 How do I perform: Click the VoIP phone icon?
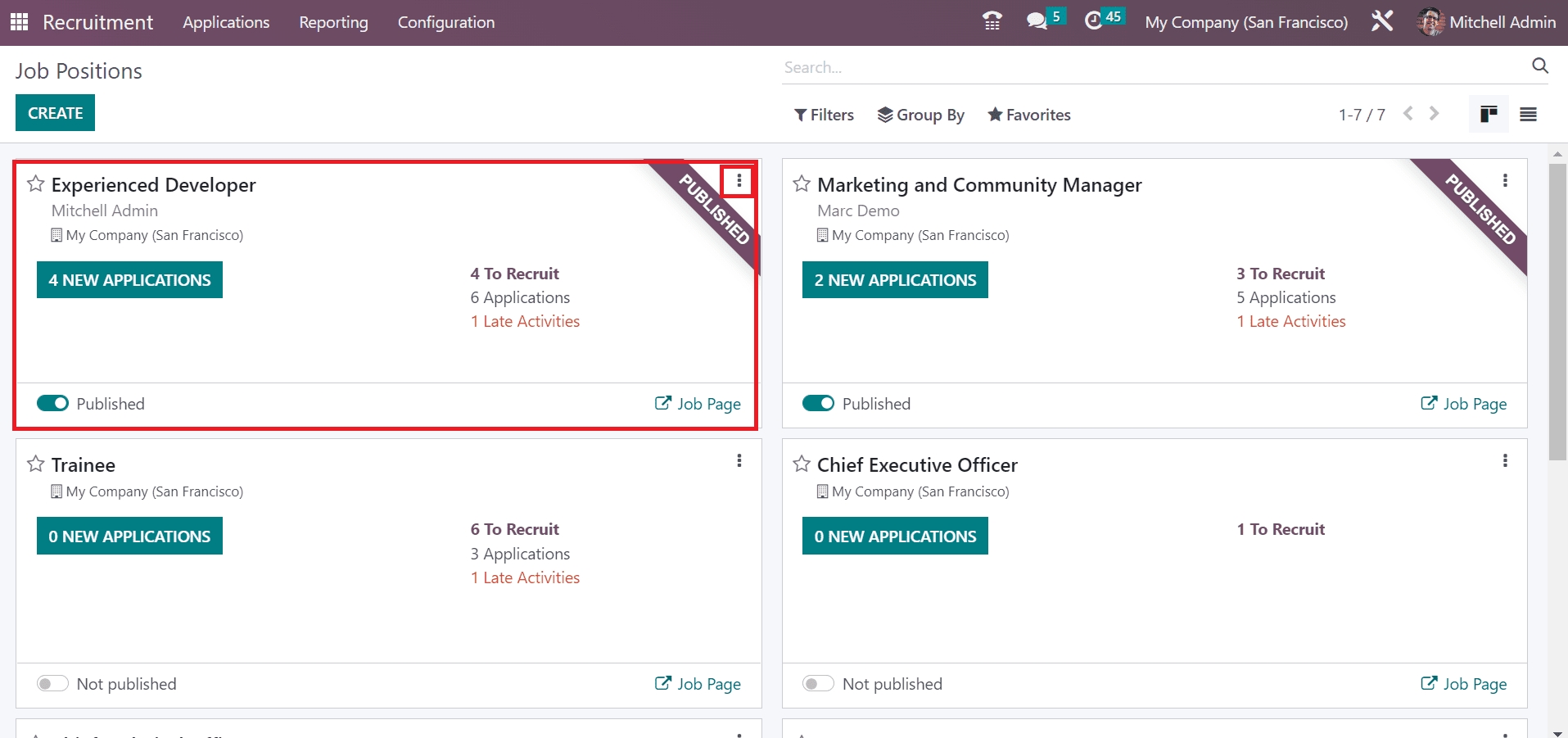(992, 21)
